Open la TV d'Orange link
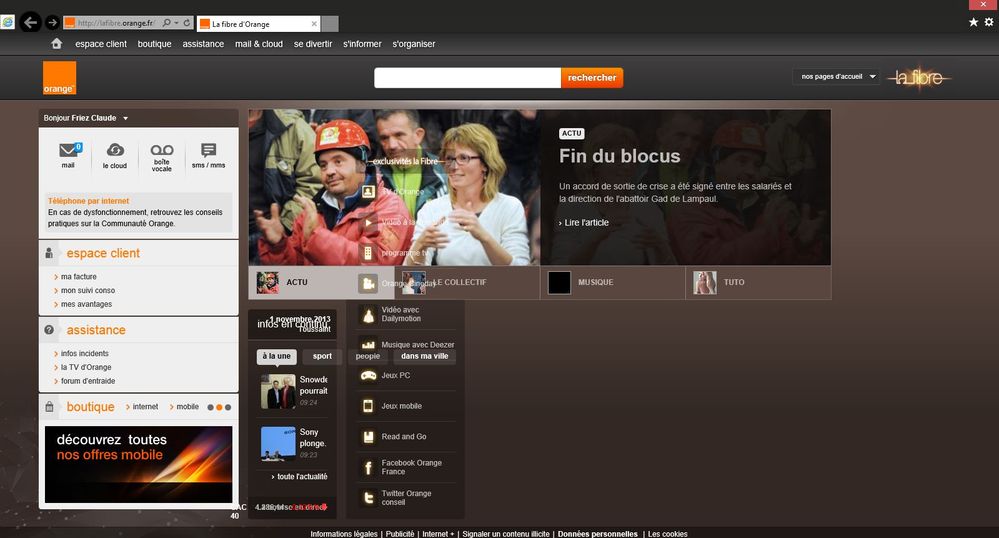Screen dimensions: 999x538 86,367
